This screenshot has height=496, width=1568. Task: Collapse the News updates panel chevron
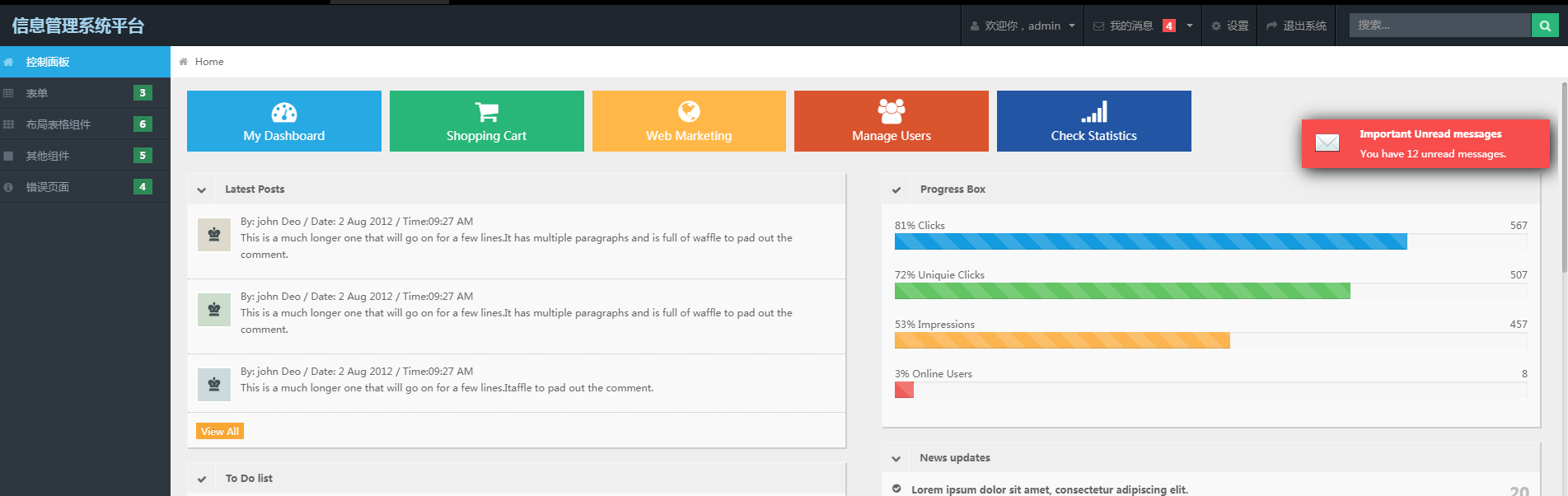pyautogui.click(x=896, y=458)
